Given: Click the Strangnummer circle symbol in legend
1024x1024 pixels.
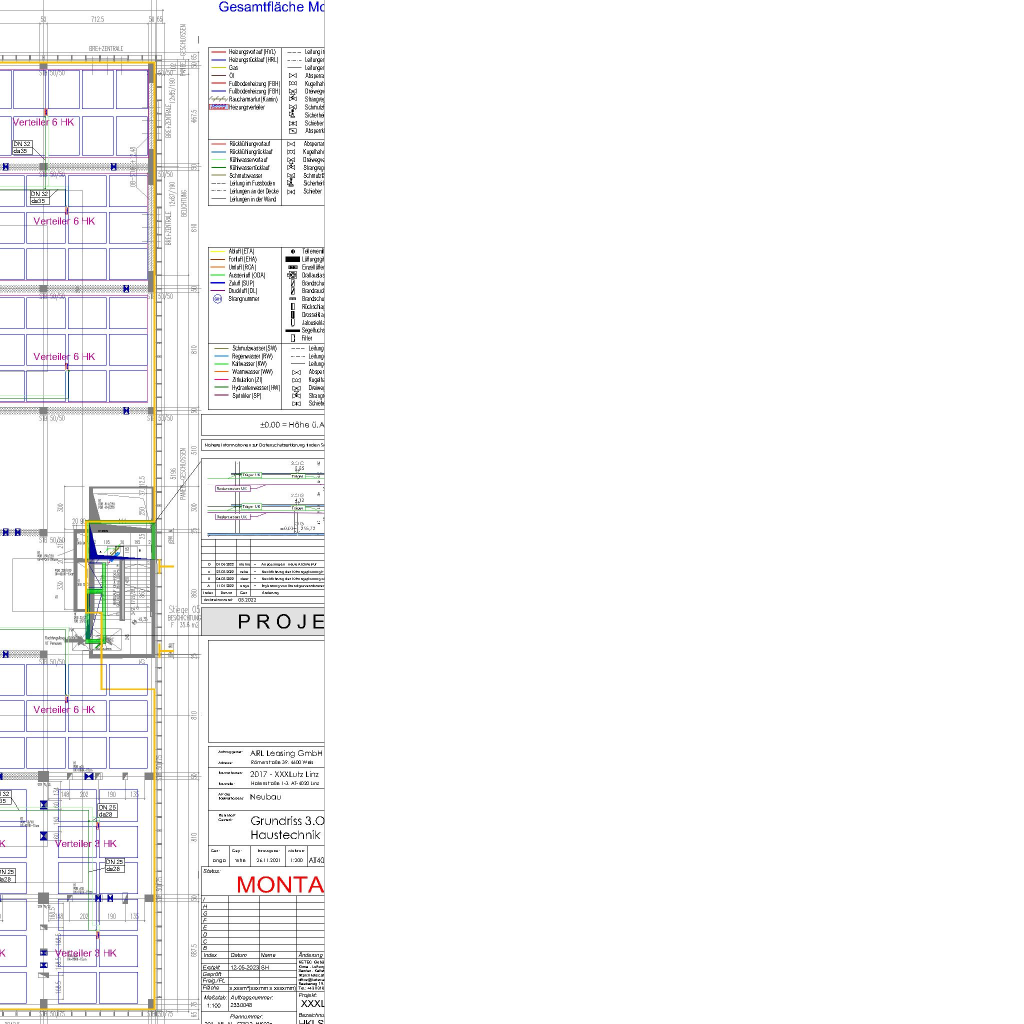Looking at the screenshot, I should 217,299.
